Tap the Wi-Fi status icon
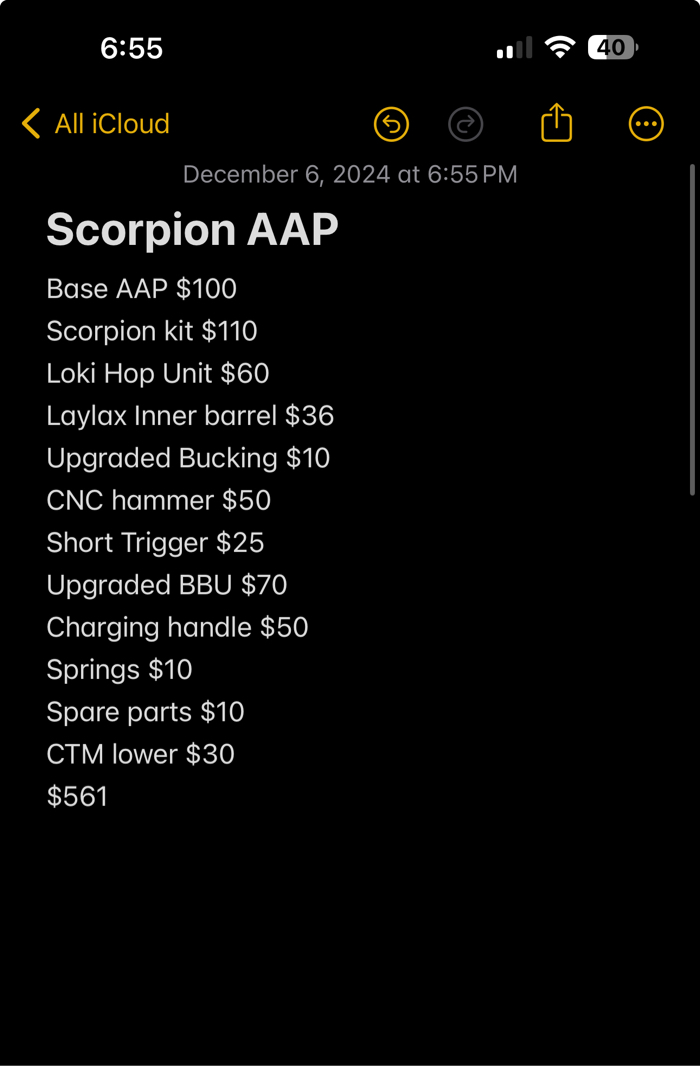This screenshot has height=1066, width=700. pyautogui.click(x=559, y=47)
